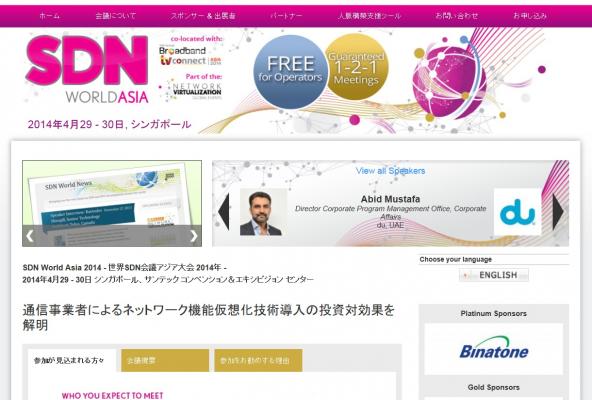
Task: Click the blue FREE for Operators badge
Action: [x=290, y=71]
